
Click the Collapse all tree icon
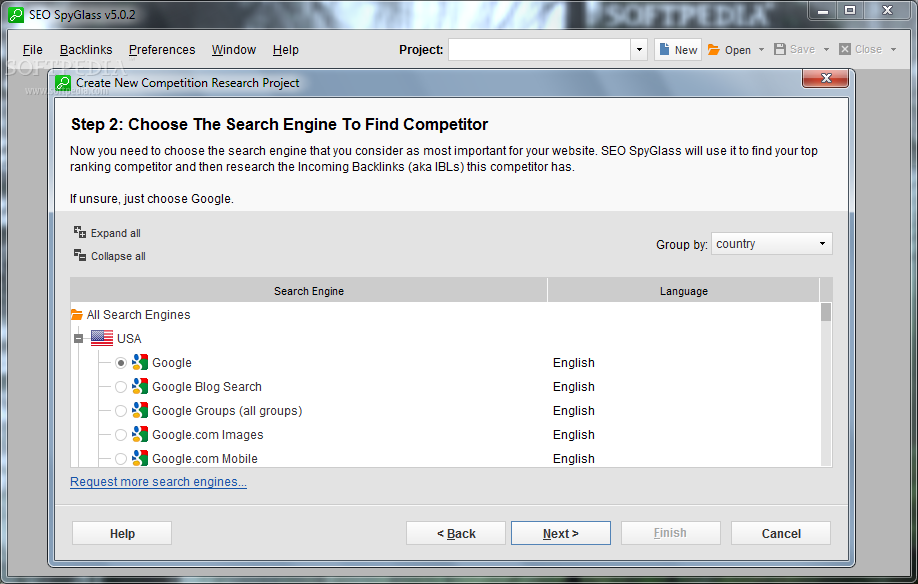click(80, 255)
